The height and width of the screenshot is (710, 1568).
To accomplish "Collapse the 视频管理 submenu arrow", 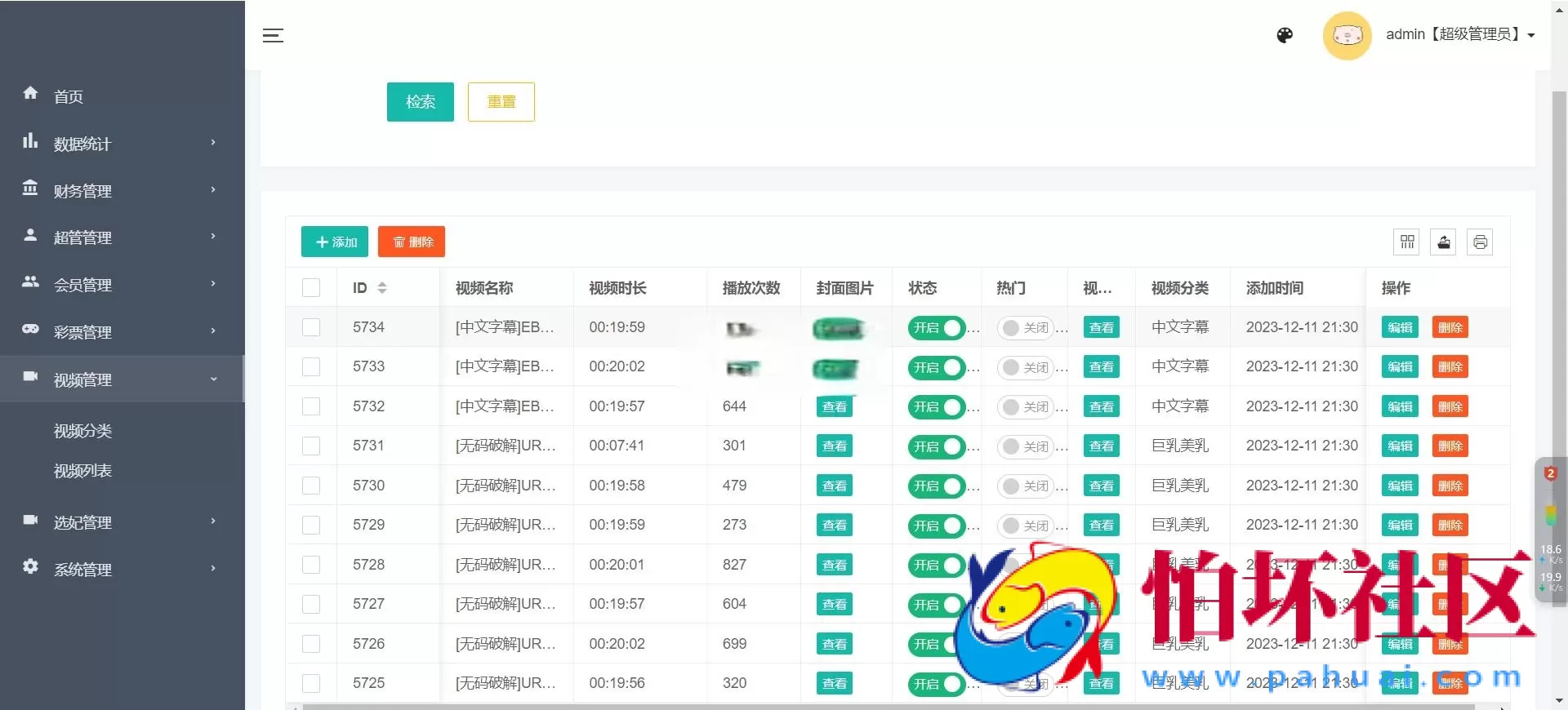I will 213,379.
